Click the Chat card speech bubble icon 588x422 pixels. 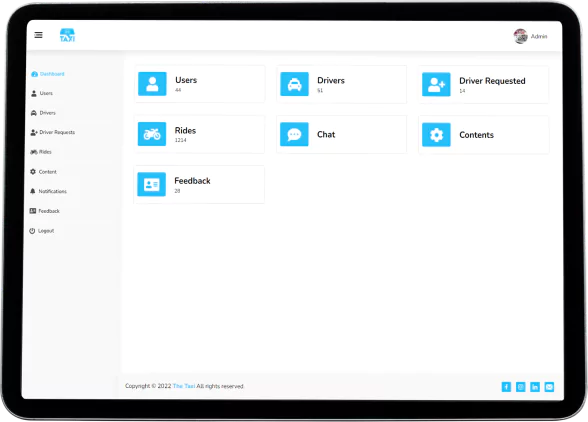coord(294,134)
